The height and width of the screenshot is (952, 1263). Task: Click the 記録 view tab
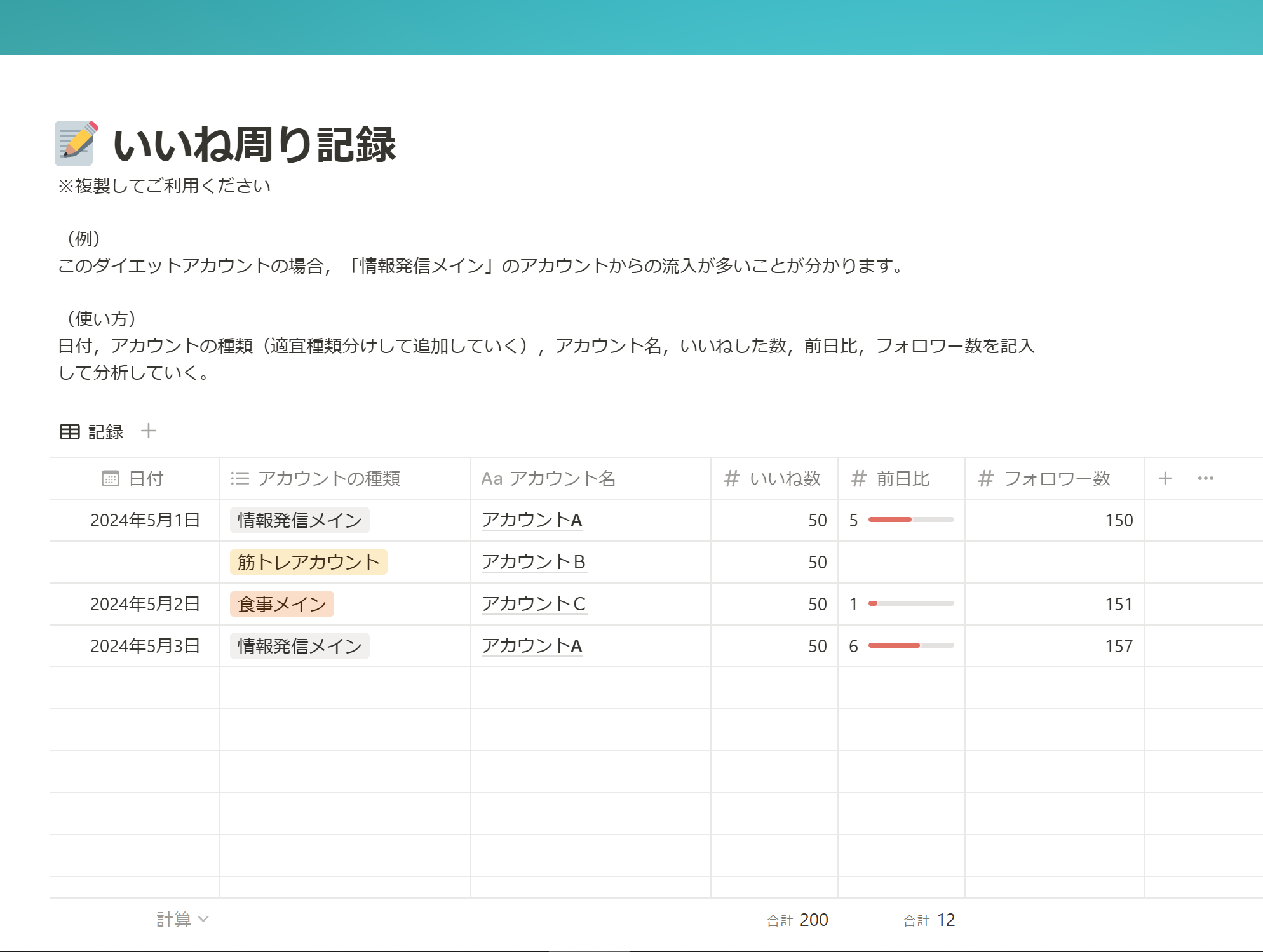pos(105,431)
